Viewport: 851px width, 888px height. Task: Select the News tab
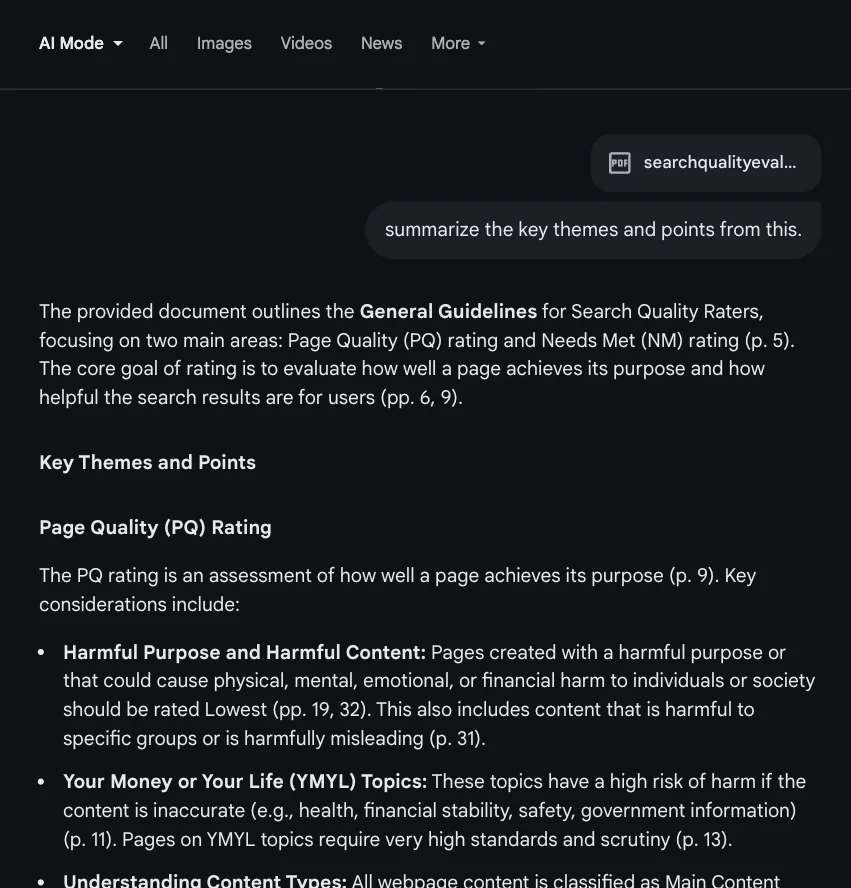(381, 43)
